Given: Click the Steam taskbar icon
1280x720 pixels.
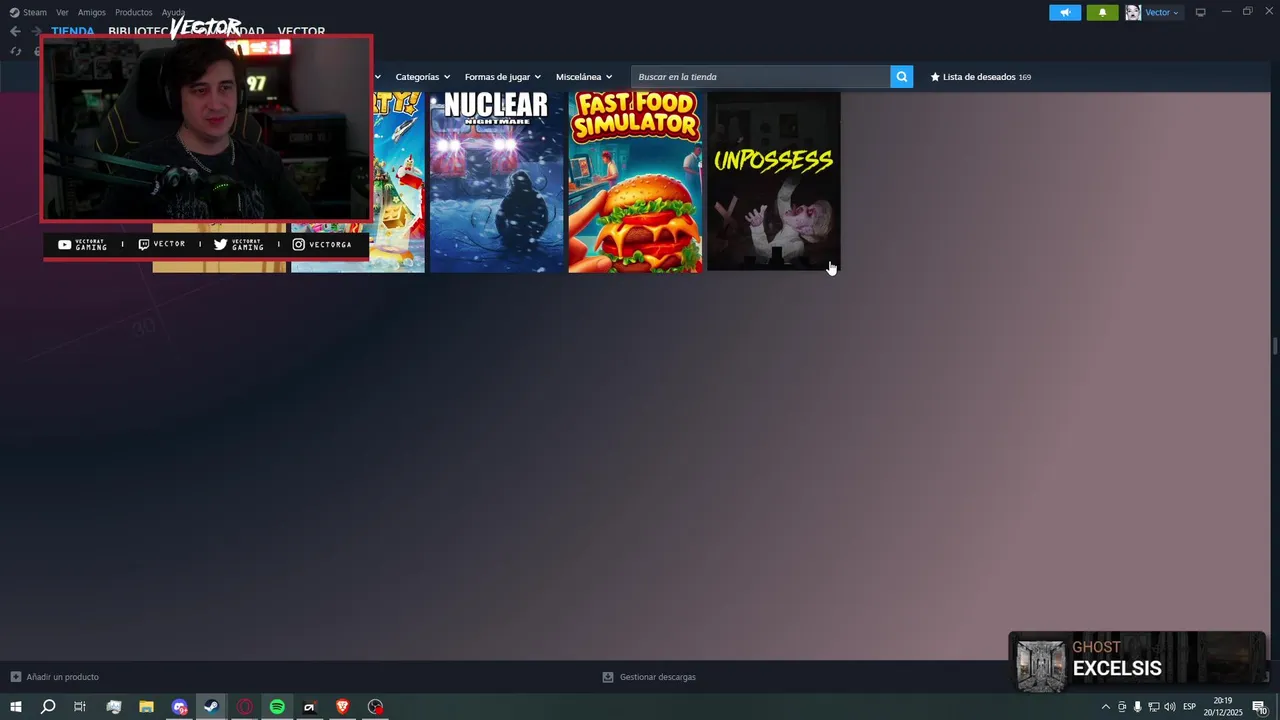Looking at the screenshot, I should [x=211, y=707].
